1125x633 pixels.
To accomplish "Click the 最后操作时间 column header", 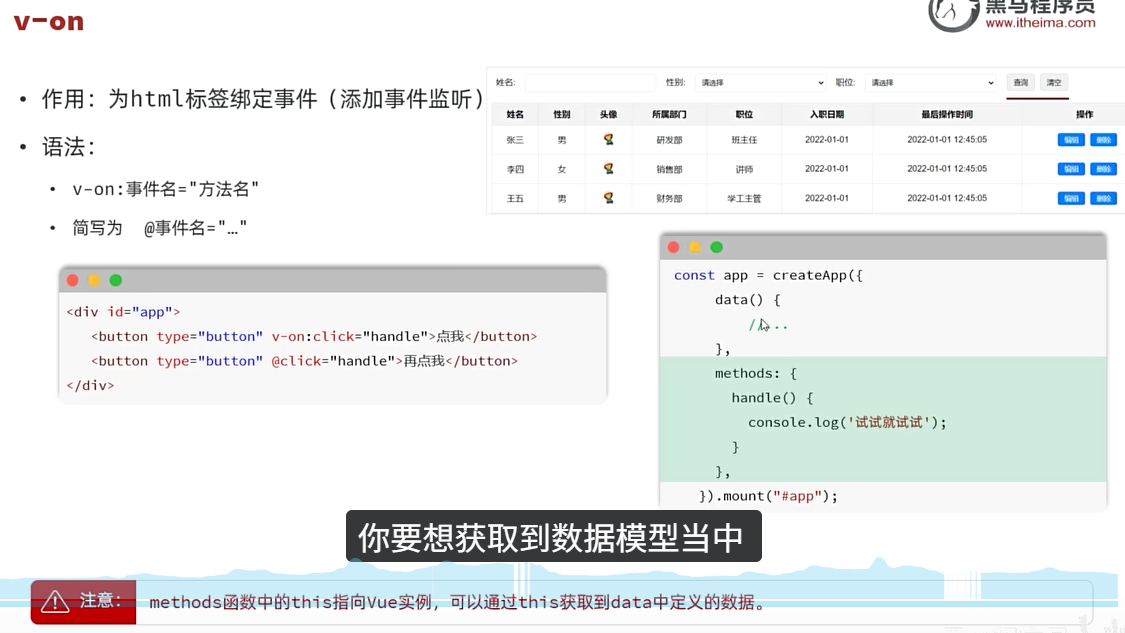I will (947, 114).
